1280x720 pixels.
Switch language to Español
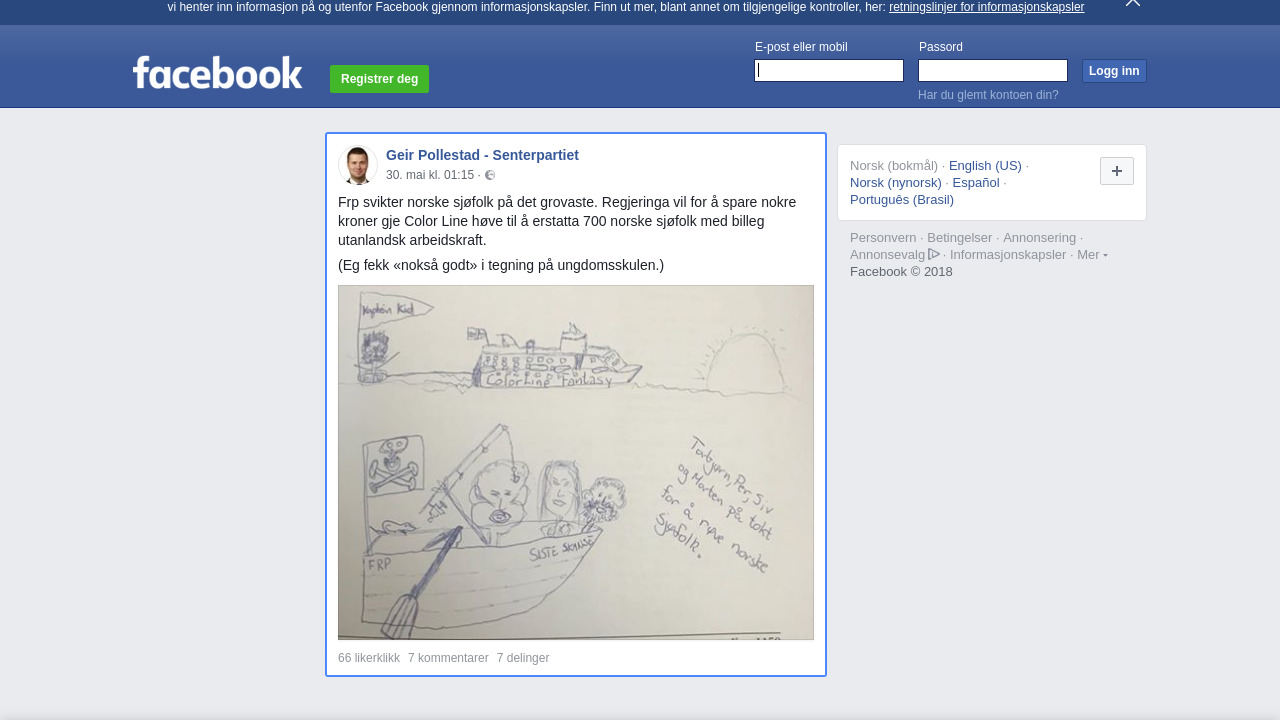click(x=976, y=183)
